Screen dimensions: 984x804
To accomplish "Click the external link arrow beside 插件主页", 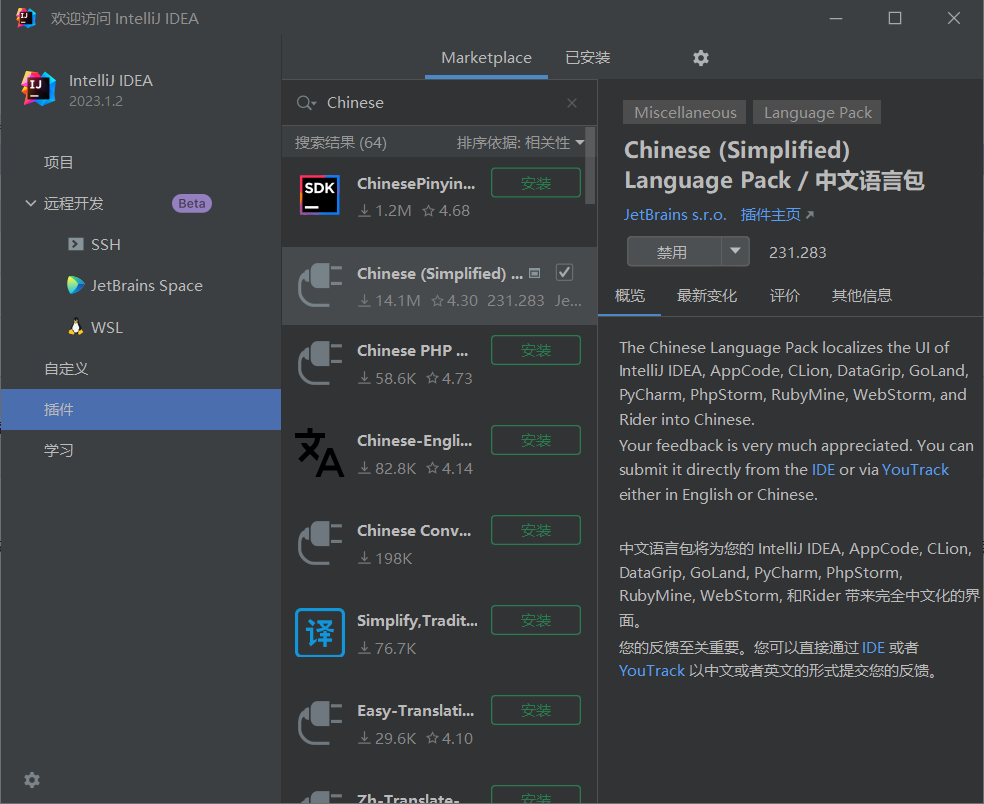I will (810, 215).
